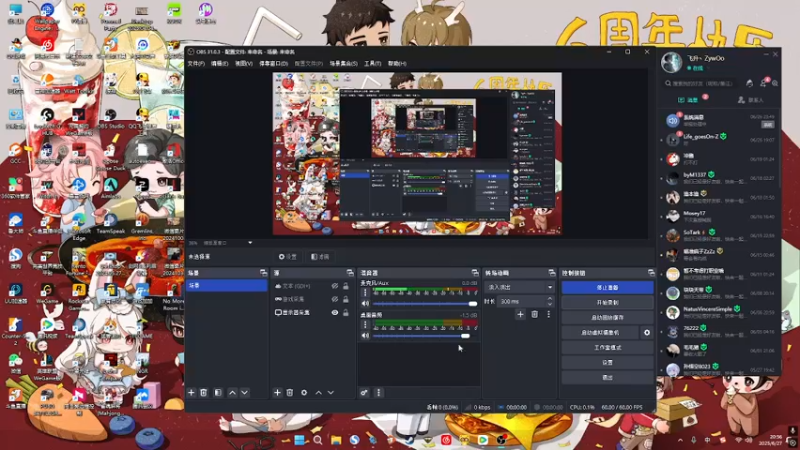Pop out the Sources dock panel

click(x=349, y=273)
